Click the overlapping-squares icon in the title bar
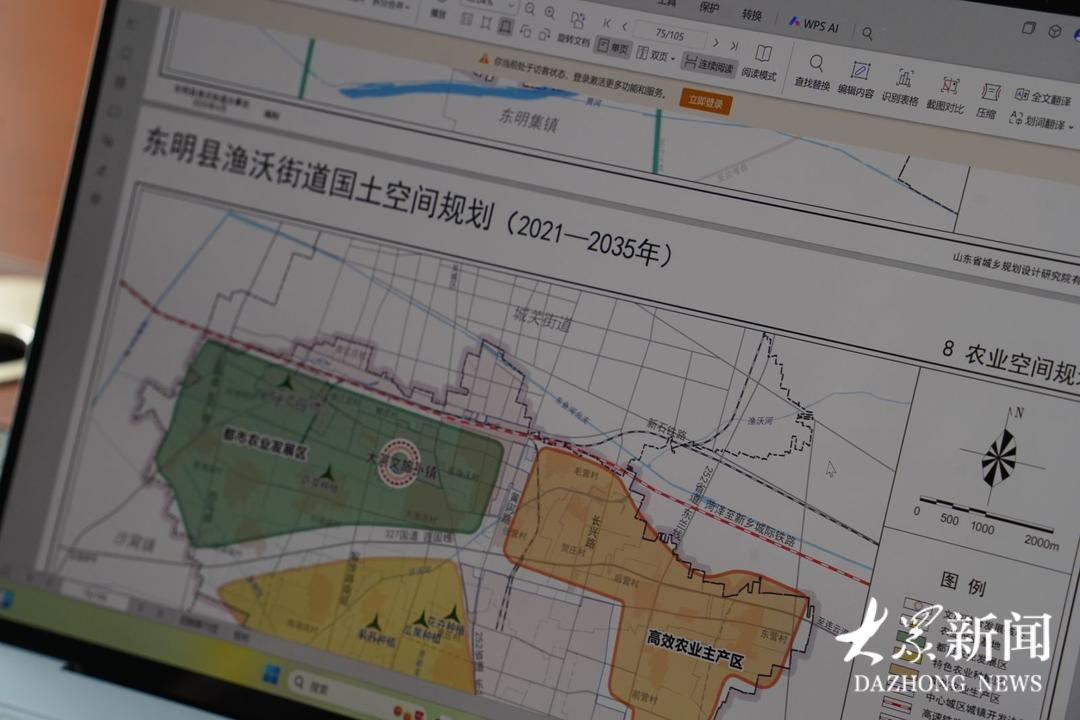Image resolution: width=1080 pixels, height=720 pixels. 1028,28
